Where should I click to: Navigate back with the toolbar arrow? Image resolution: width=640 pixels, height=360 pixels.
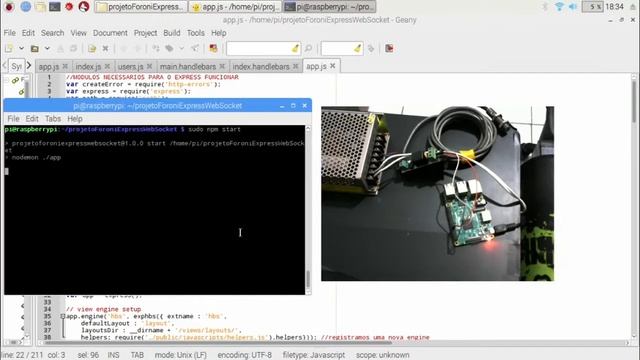(124, 49)
